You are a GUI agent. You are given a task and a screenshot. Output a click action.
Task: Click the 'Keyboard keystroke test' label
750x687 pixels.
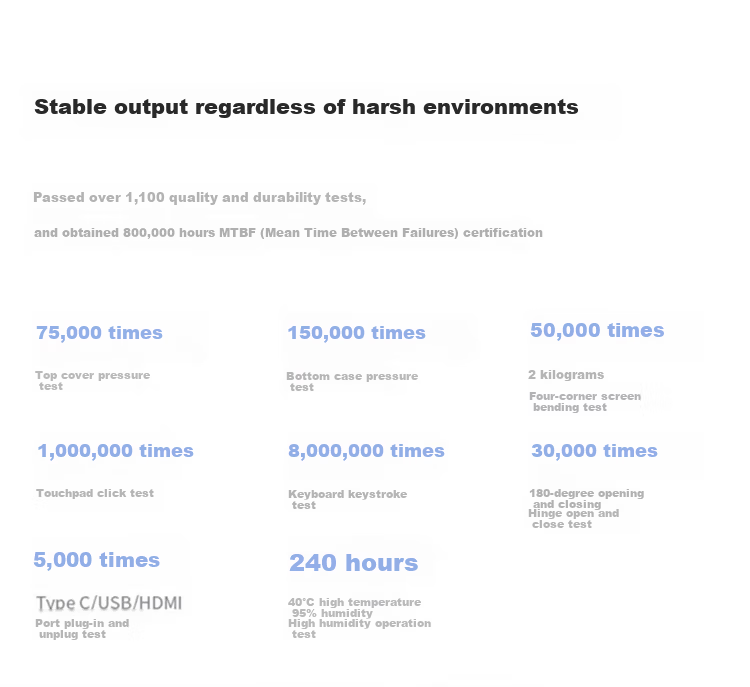pyautogui.click(x=348, y=499)
